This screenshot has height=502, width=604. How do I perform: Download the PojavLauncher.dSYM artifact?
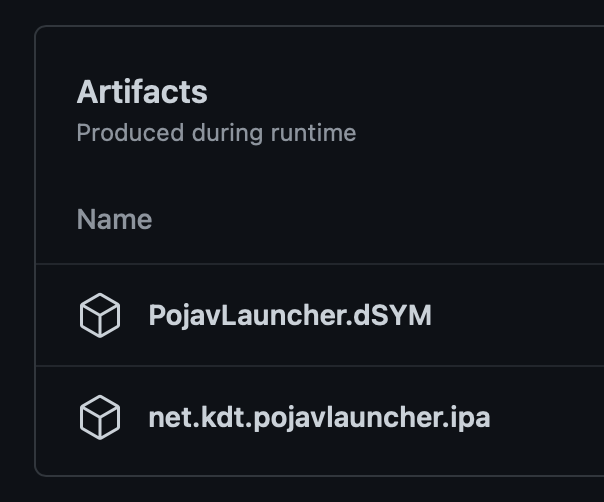pos(290,316)
